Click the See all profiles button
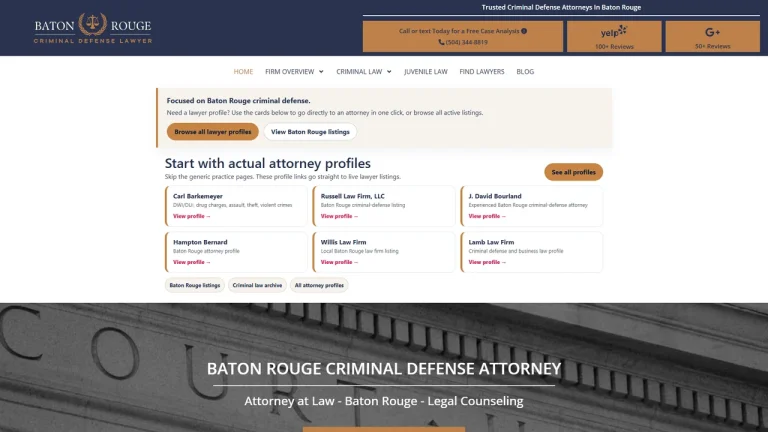Screen dimensions: 768x432 coord(574,172)
